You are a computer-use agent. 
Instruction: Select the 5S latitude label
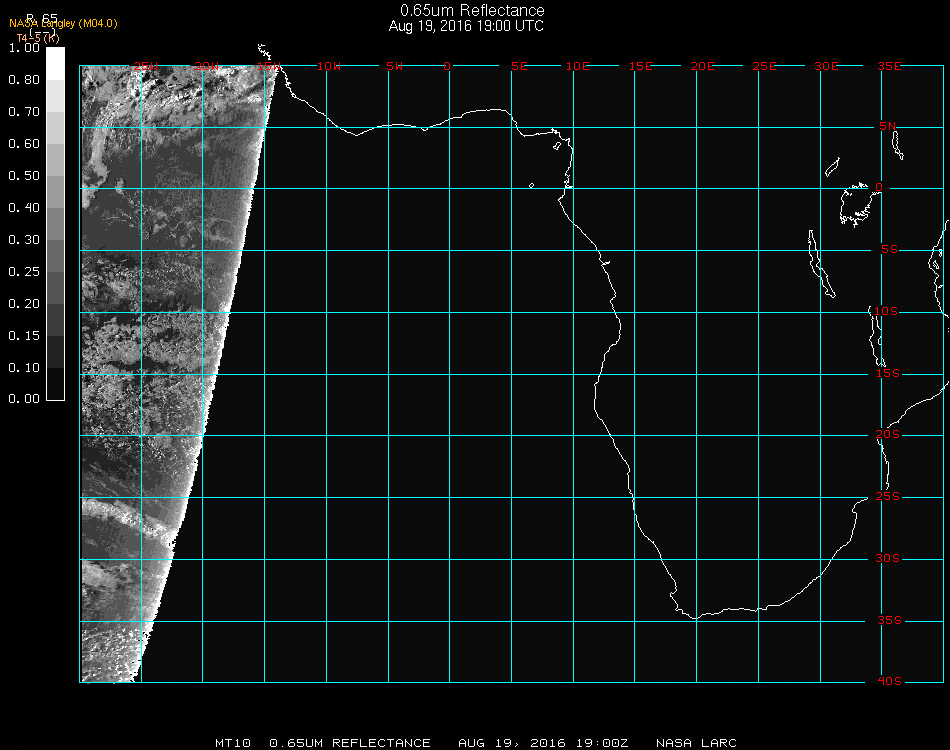pyautogui.click(x=889, y=250)
